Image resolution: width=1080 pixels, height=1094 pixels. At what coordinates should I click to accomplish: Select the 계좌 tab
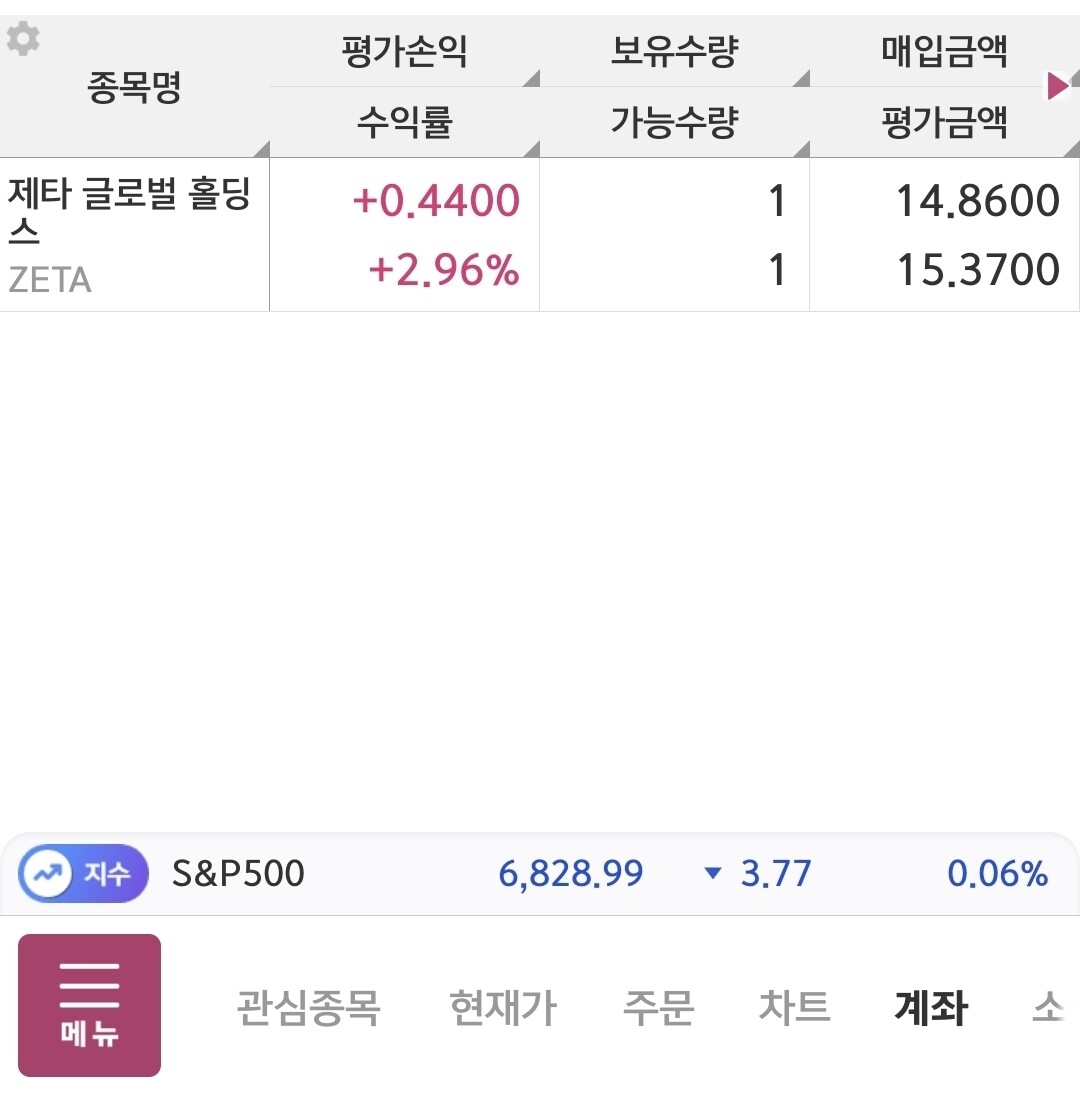point(930,1007)
